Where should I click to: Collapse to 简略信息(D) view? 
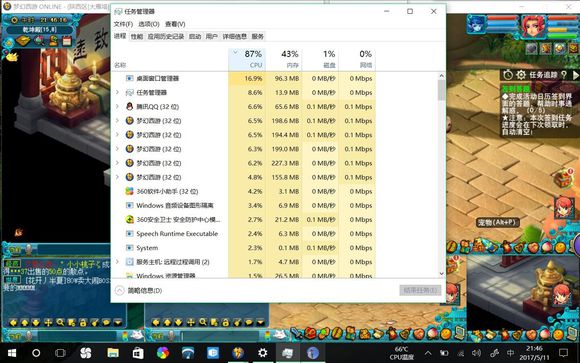coord(139,290)
